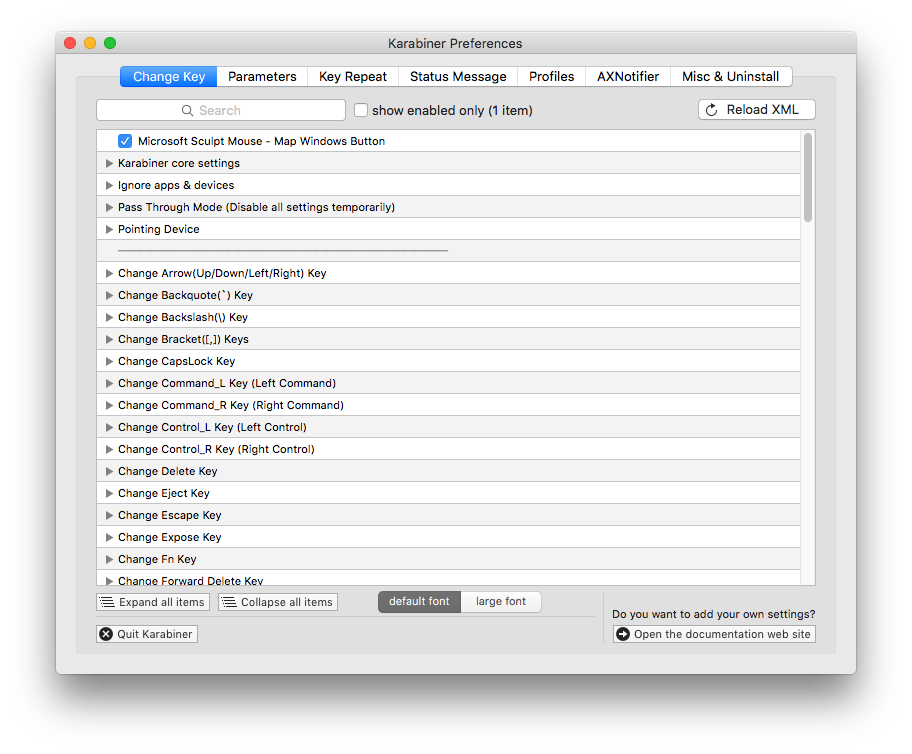Image resolution: width=912 pixels, height=754 pixels.
Task: Open the Profiles tab
Action: point(551,77)
